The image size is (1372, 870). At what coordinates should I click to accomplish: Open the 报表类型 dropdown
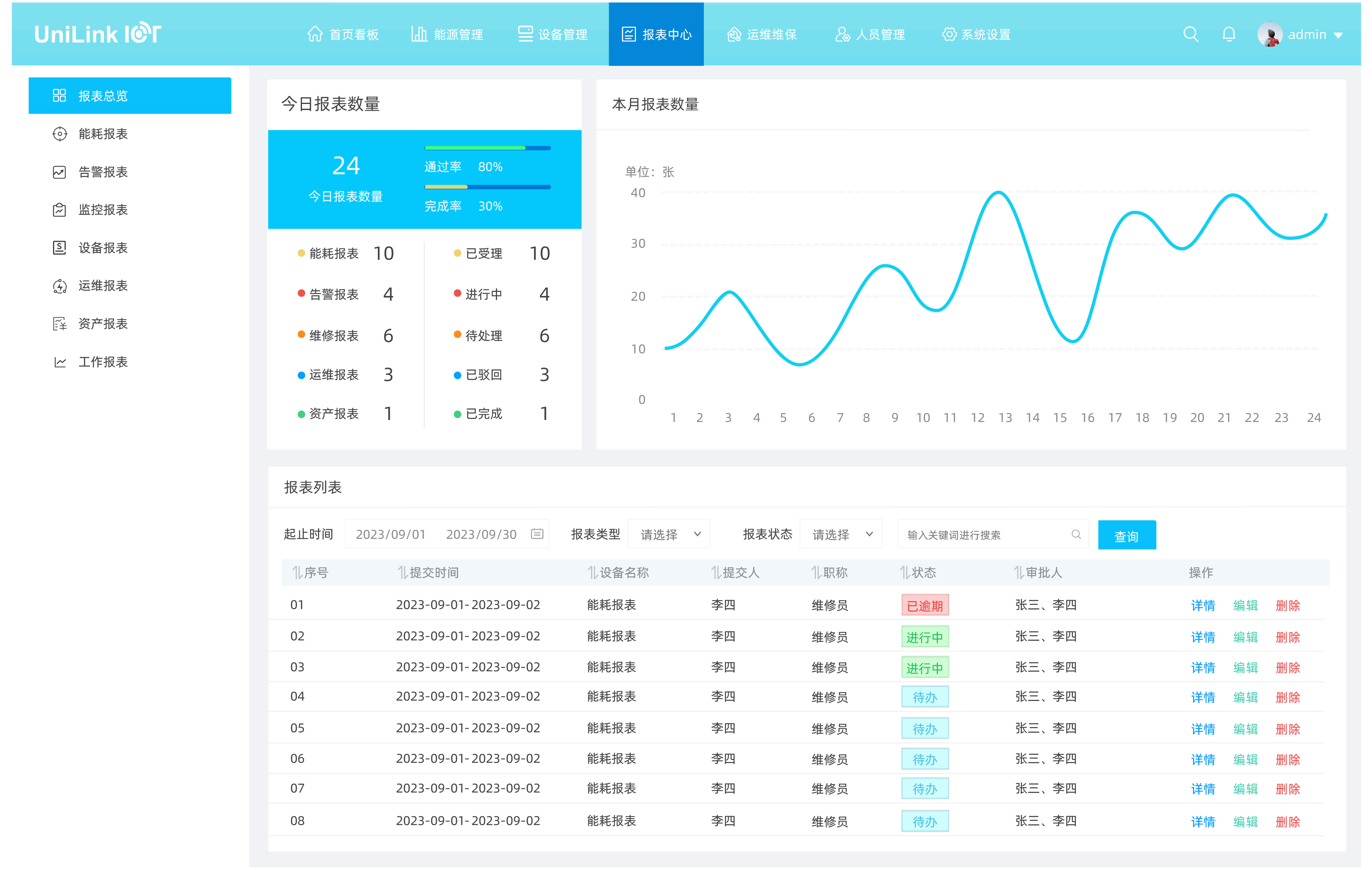click(669, 534)
